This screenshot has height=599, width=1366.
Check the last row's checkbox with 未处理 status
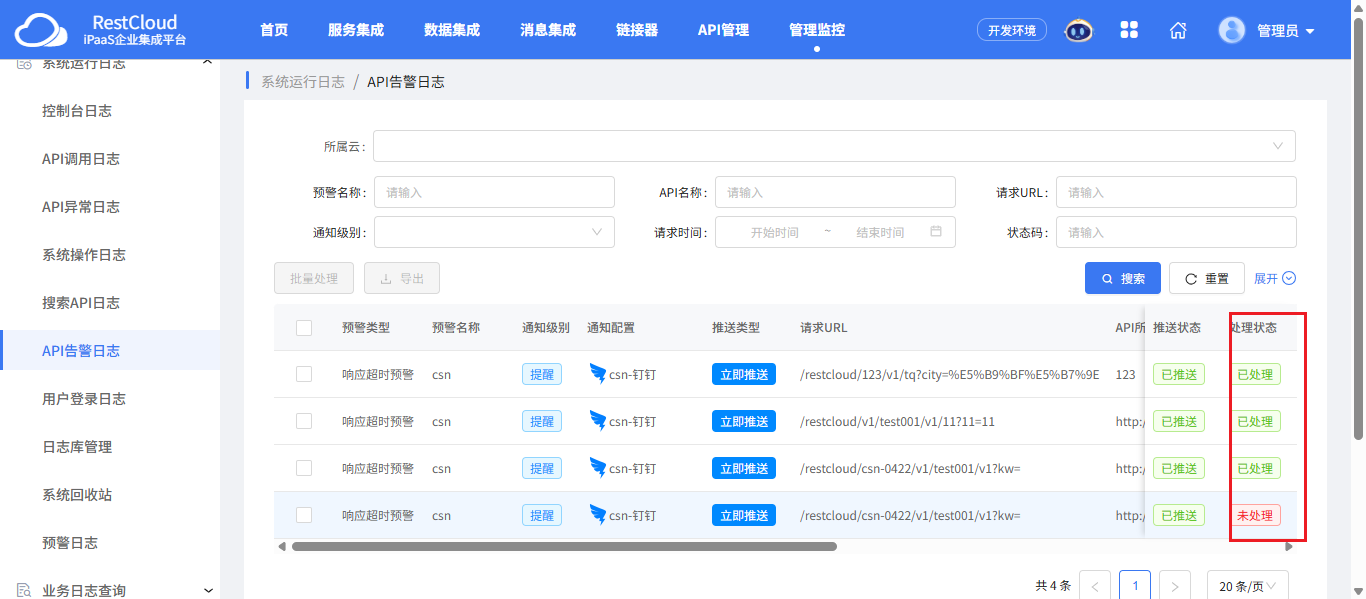tap(304, 515)
